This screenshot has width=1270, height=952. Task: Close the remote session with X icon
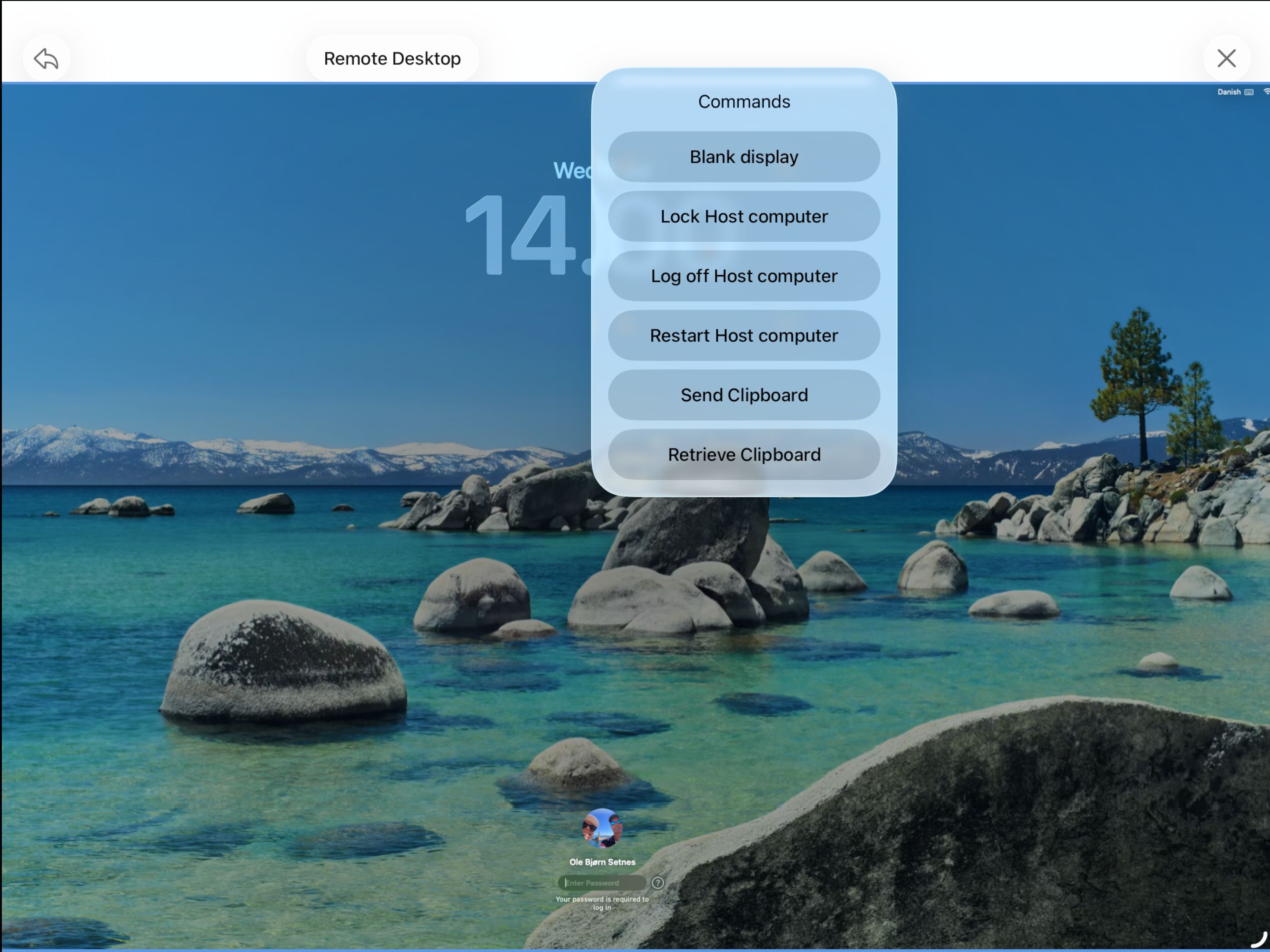click(x=1226, y=58)
